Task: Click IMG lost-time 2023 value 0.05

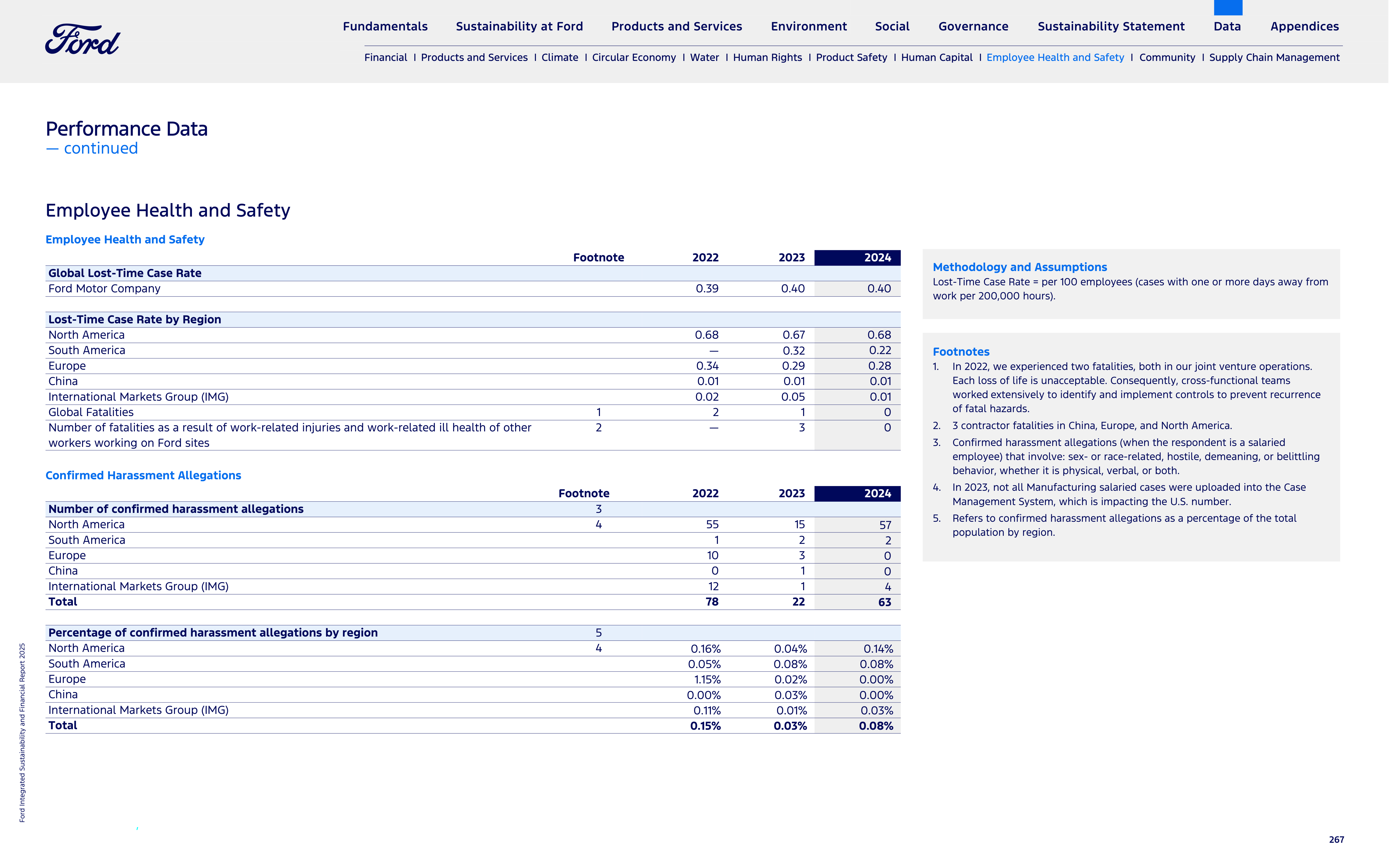Action: pyautogui.click(x=793, y=397)
